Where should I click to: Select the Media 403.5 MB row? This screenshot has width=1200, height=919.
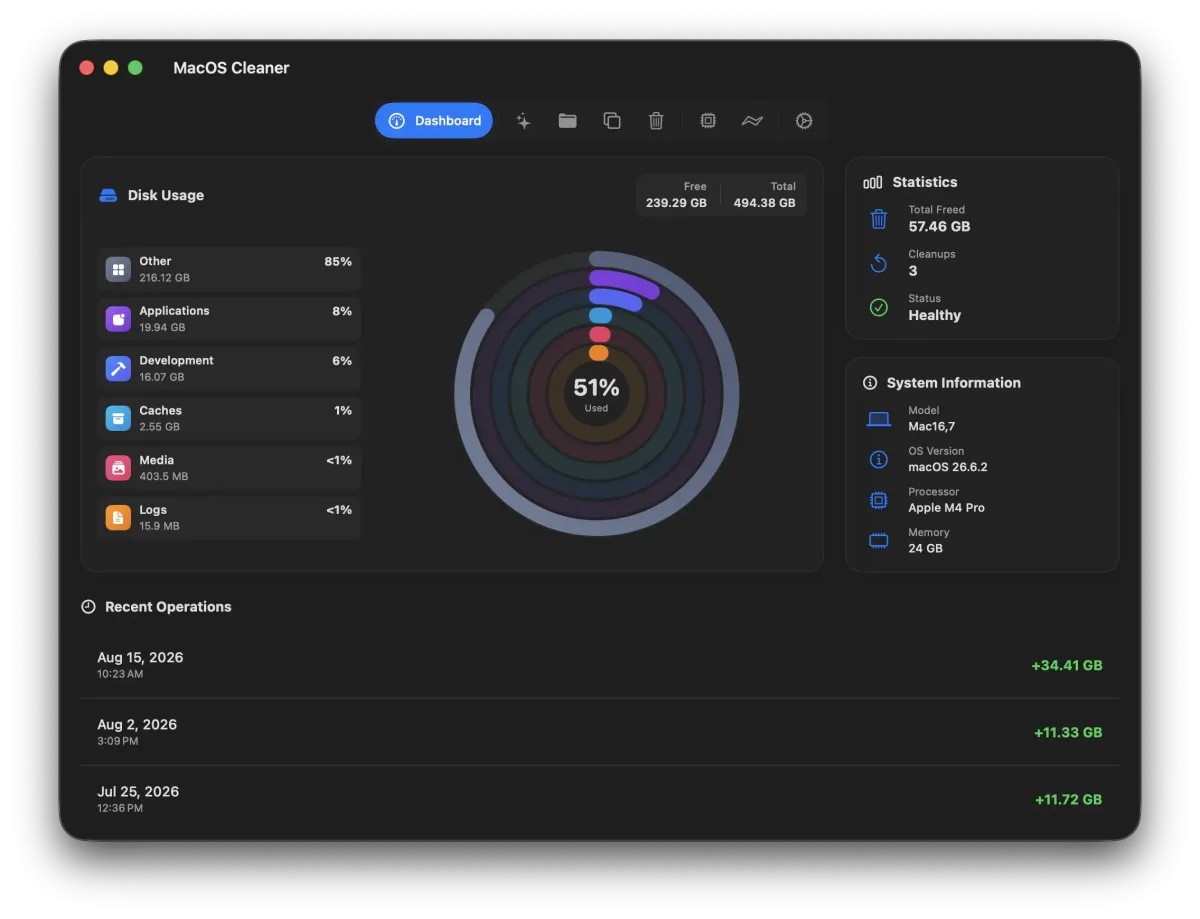pyautogui.click(x=230, y=468)
